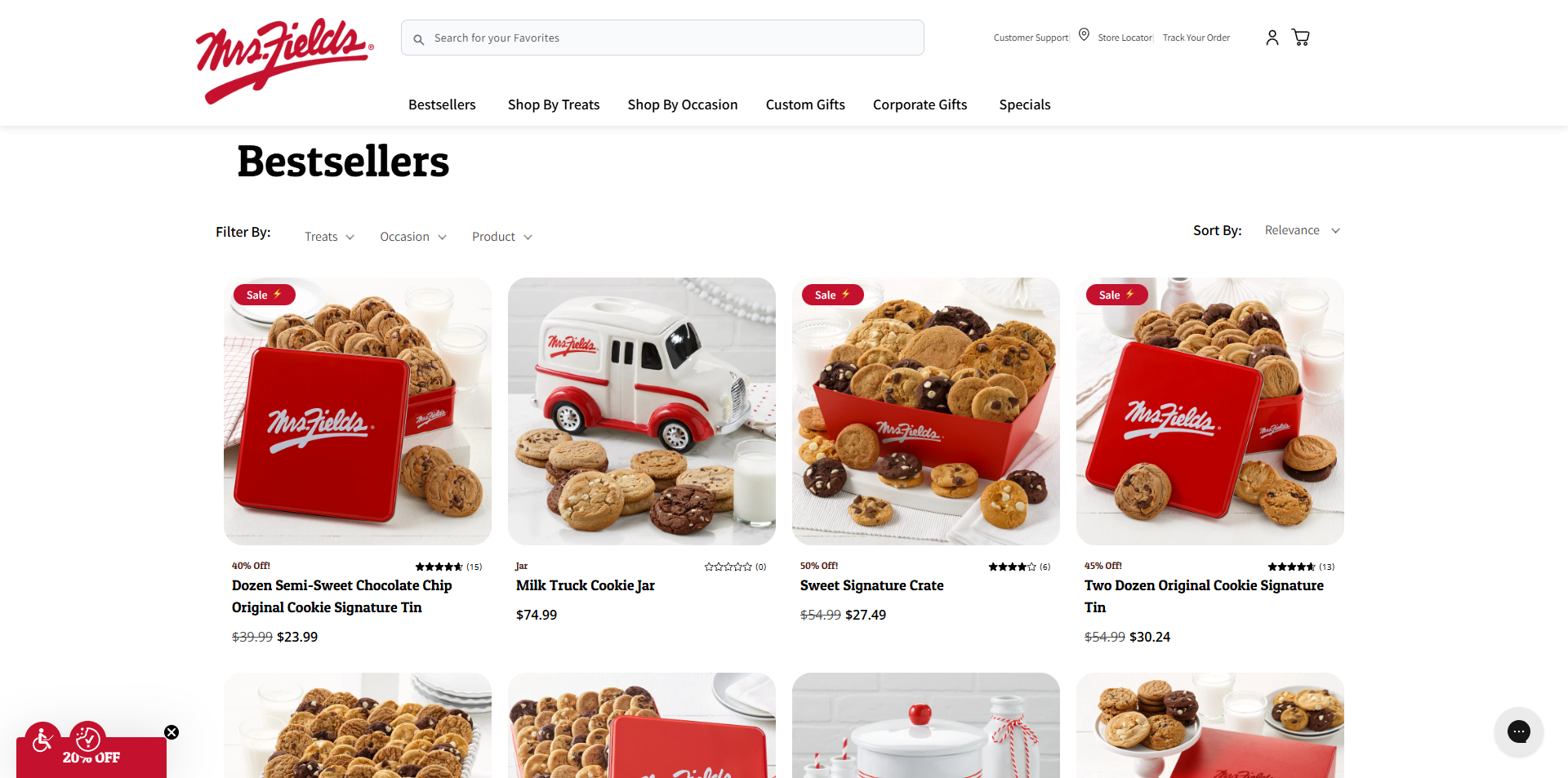Open the Corporate Gifts menu
The width and height of the screenshot is (1568, 778).
pos(920,104)
